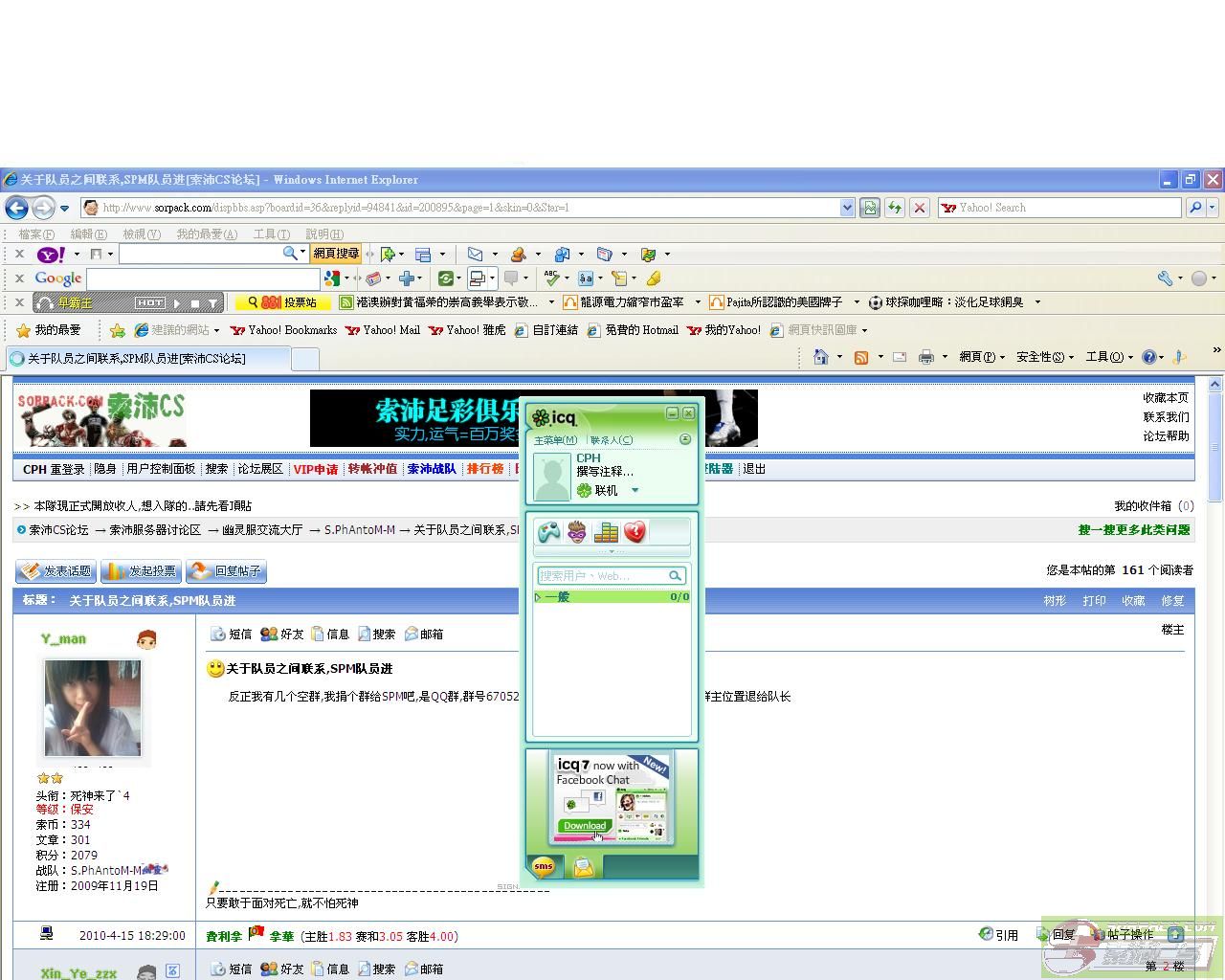Open the ICQ 联机 status dropdown
The width and height of the screenshot is (1225, 980).
point(635,491)
